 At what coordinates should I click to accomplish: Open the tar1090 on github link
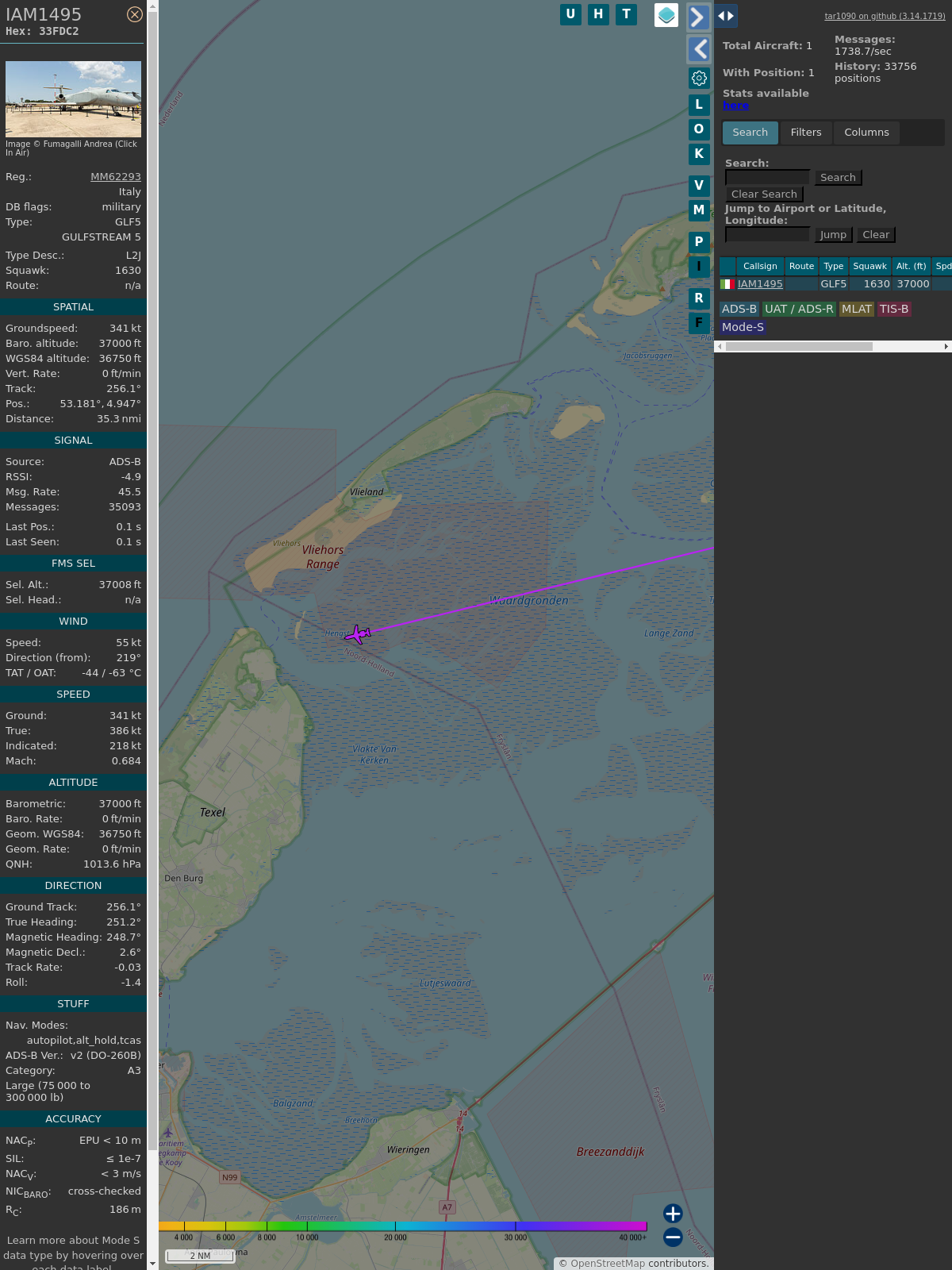point(885,16)
